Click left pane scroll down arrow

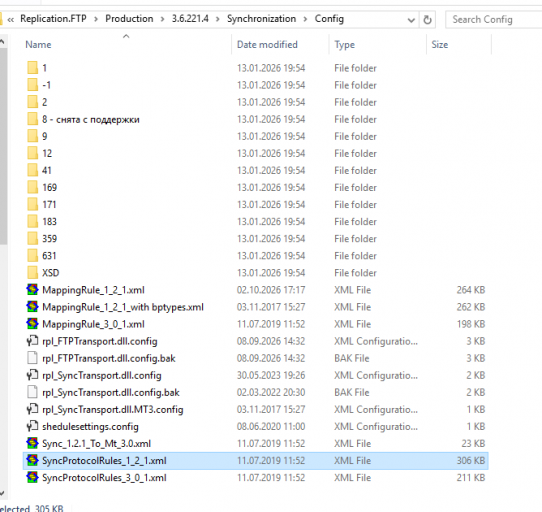click(x=2, y=493)
